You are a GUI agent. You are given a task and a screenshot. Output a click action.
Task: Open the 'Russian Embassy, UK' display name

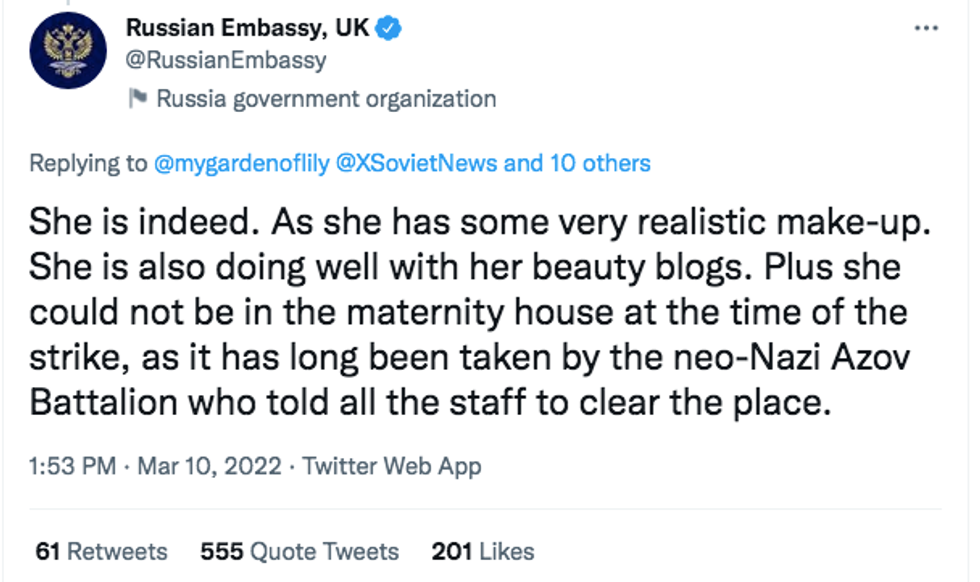[247, 29]
